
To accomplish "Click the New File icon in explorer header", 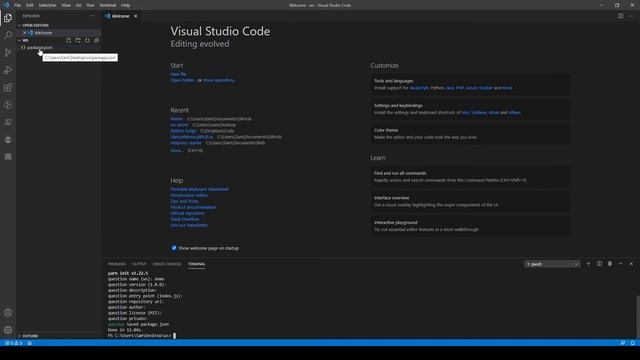I will [x=69, y=40].
